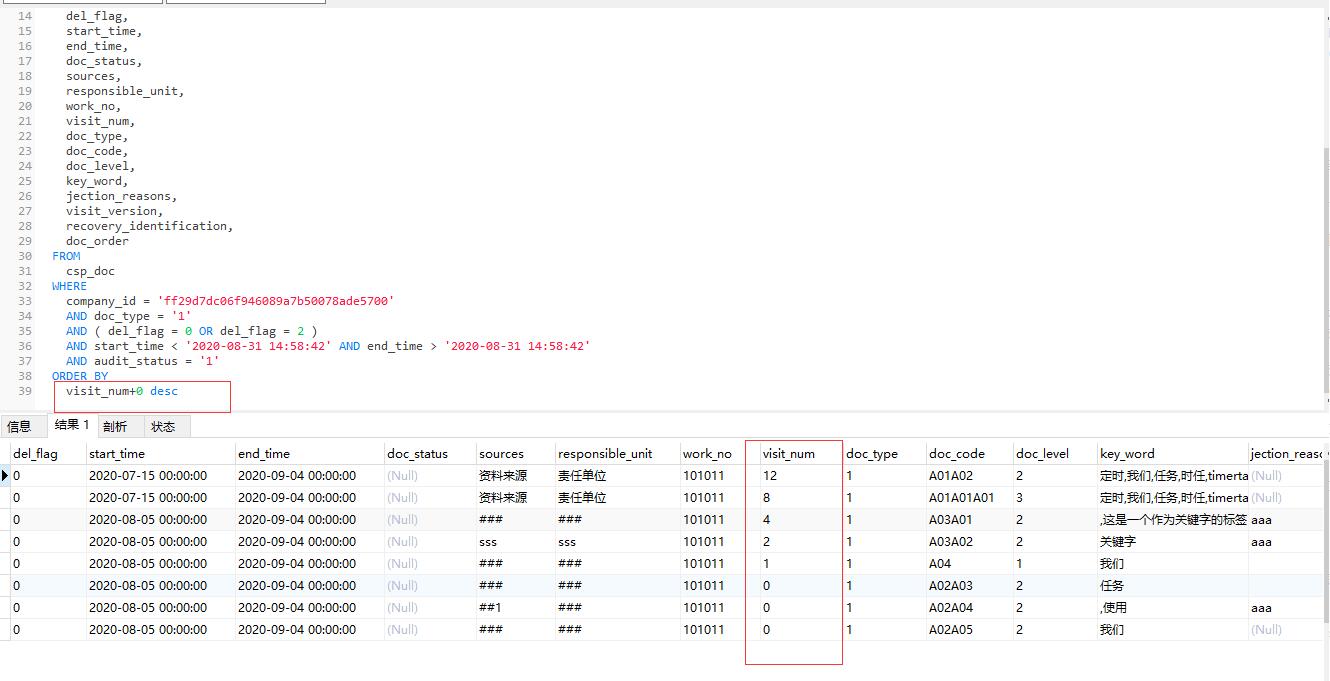The image size is (1330, 681).
Task: Click the visit_num column header
Action: pyautogui.click(x=789, y=454)
